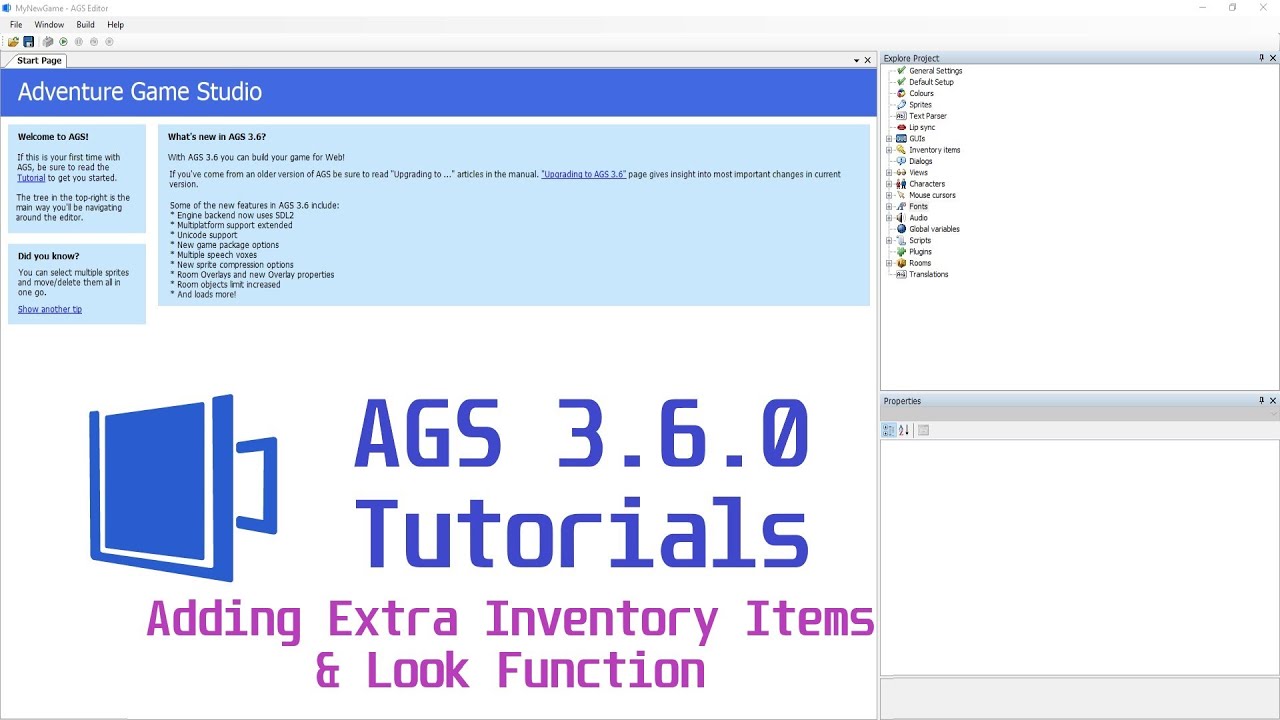Expand the Mouse cursors tree node
Screen dimensions: 1280x720
coord(889,195)
